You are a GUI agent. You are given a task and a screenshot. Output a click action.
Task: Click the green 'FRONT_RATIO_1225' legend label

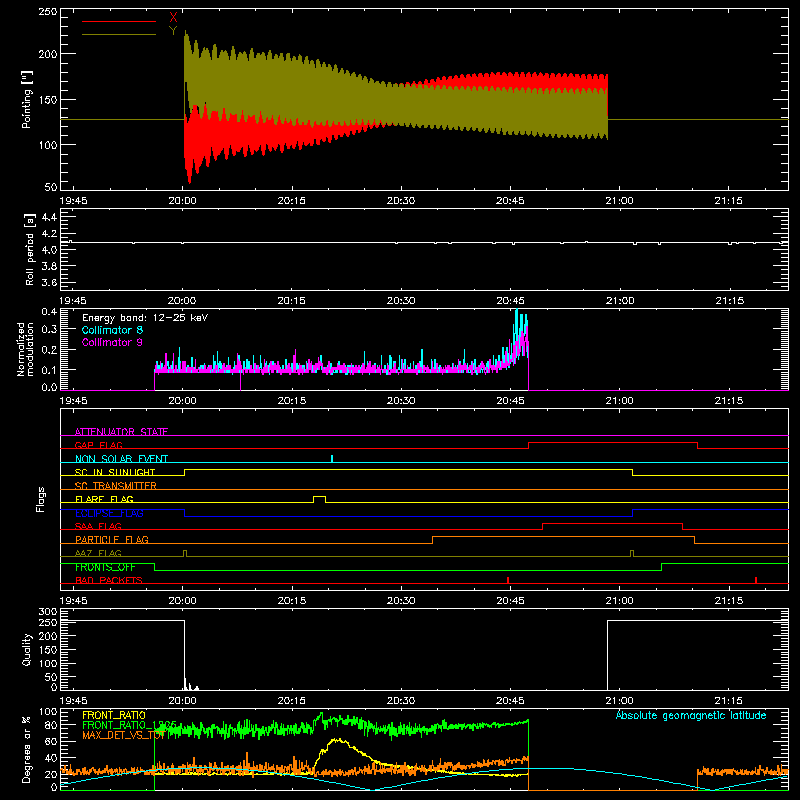click(x=129, y=725)
